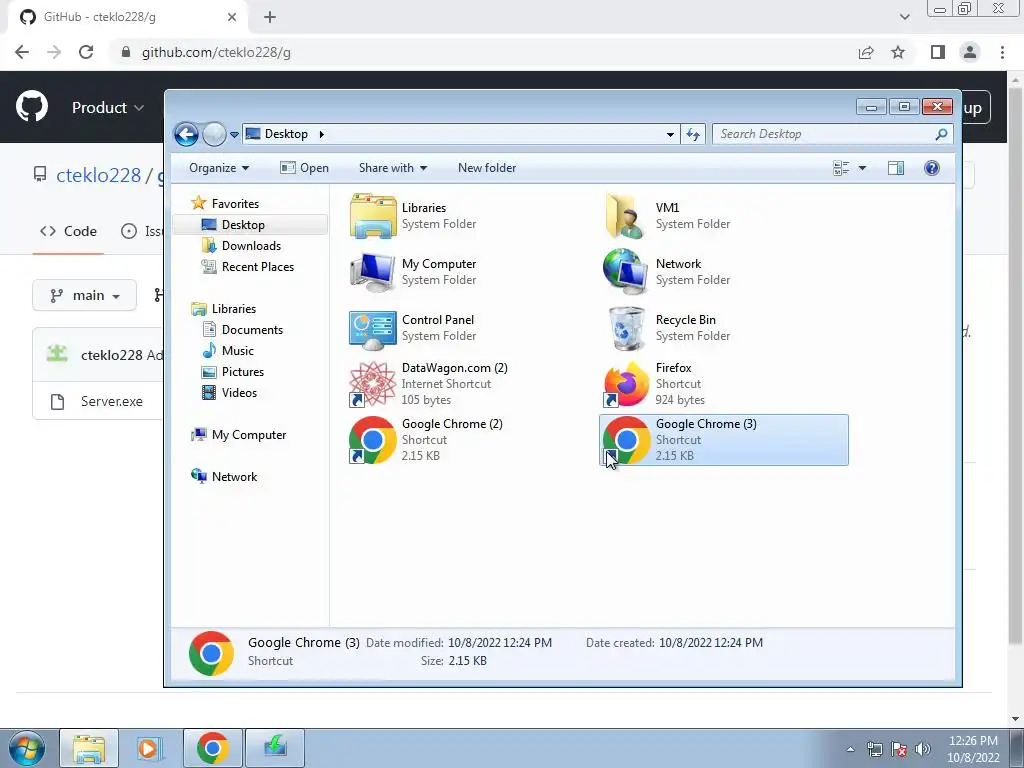The height and width of the screenshot is (768, 1024).
Task: Share this page via Chrome share icon
Action: point(866,52)
